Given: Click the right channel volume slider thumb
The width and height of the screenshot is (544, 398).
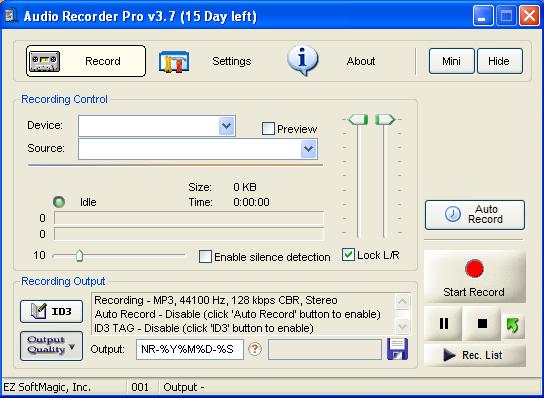Looking at the screenshot, I should (385, 119).
